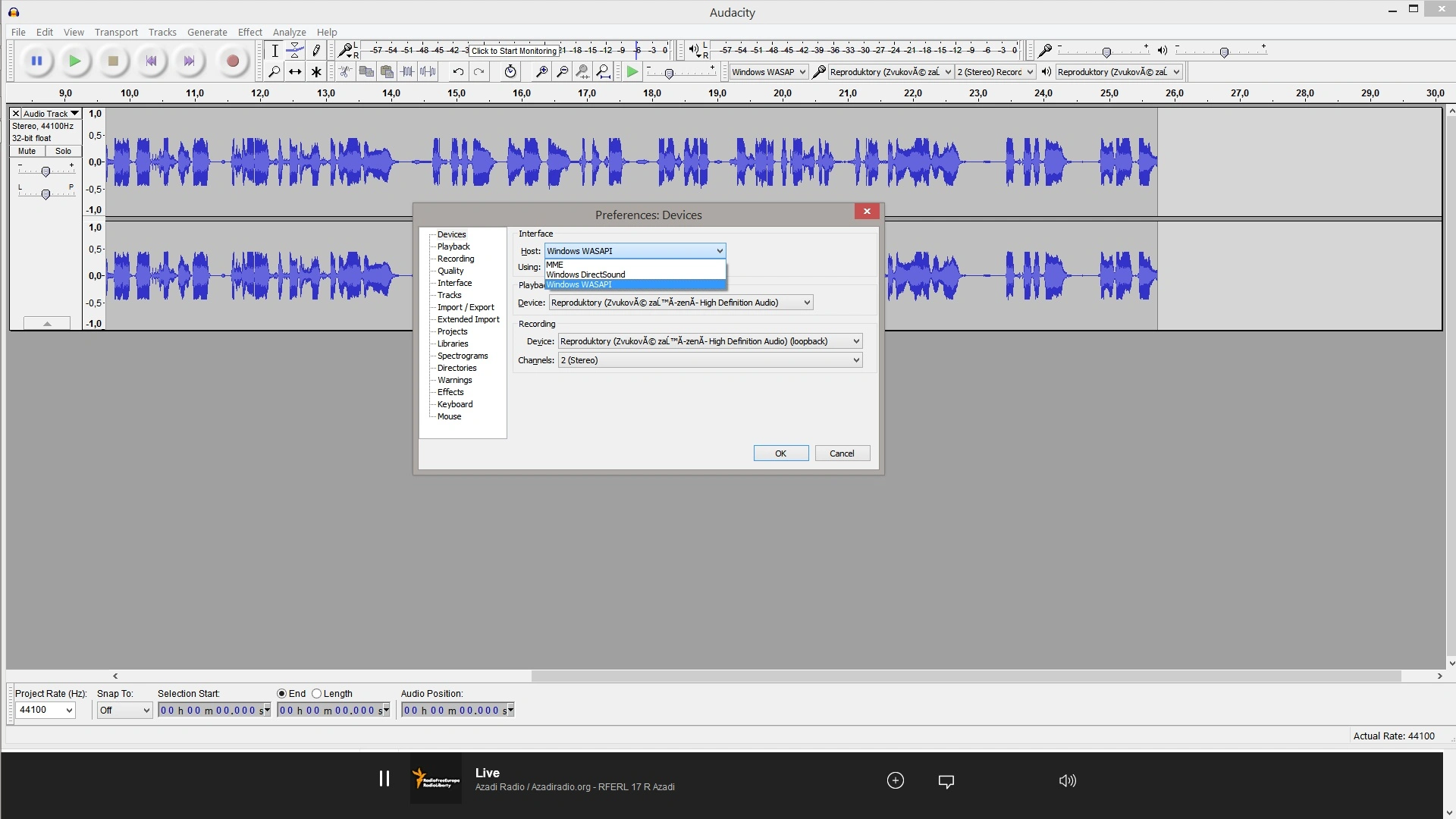Open the Generate menu

[x=207, y=32]
